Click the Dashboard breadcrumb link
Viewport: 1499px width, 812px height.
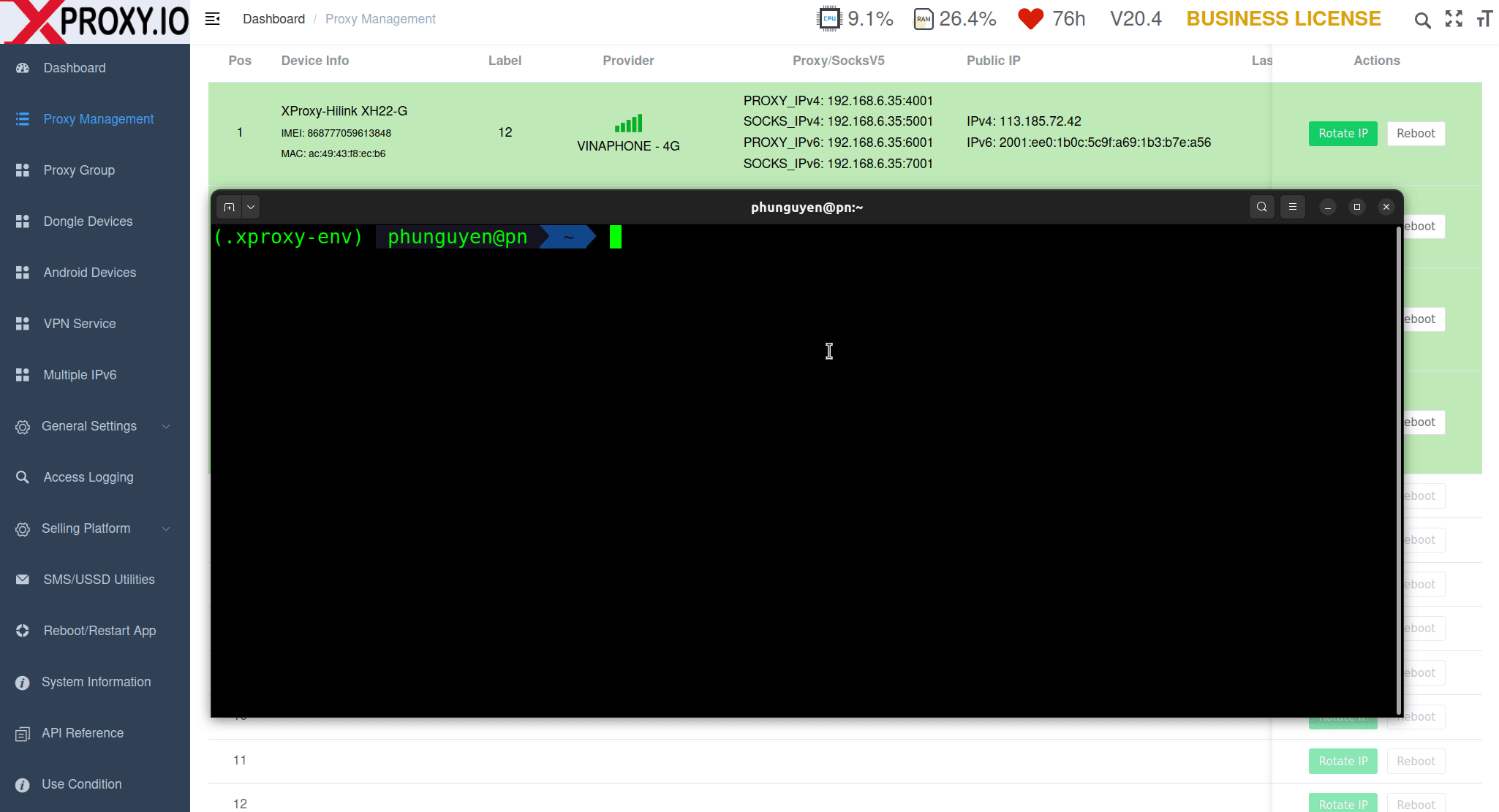click(273, 19)
